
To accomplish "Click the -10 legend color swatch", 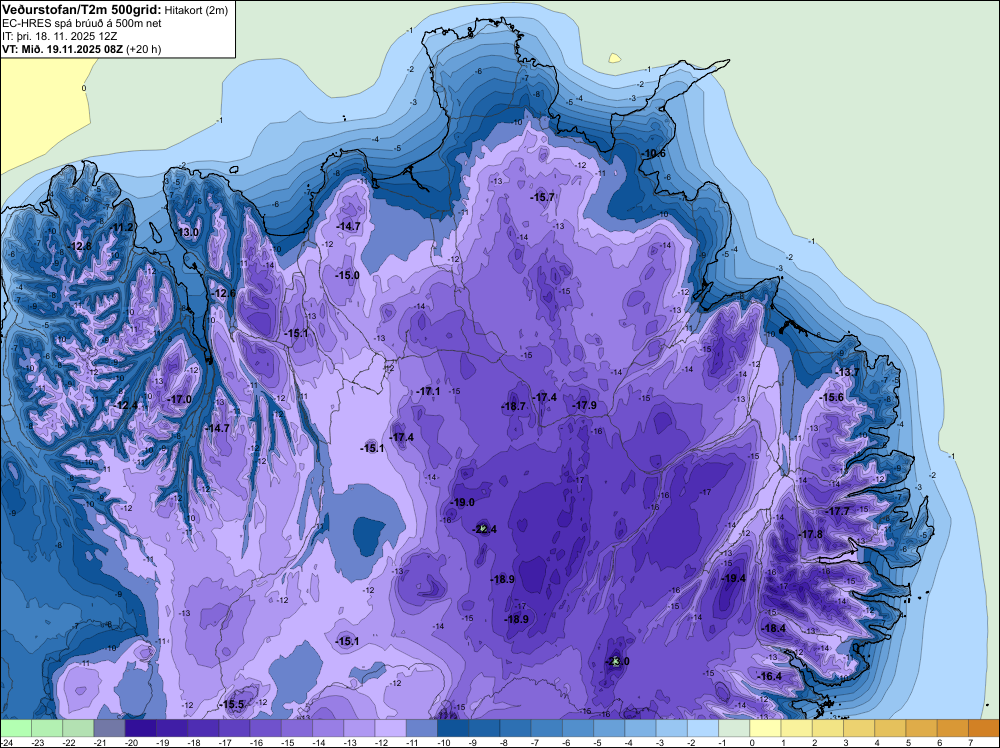I will 453,728.
